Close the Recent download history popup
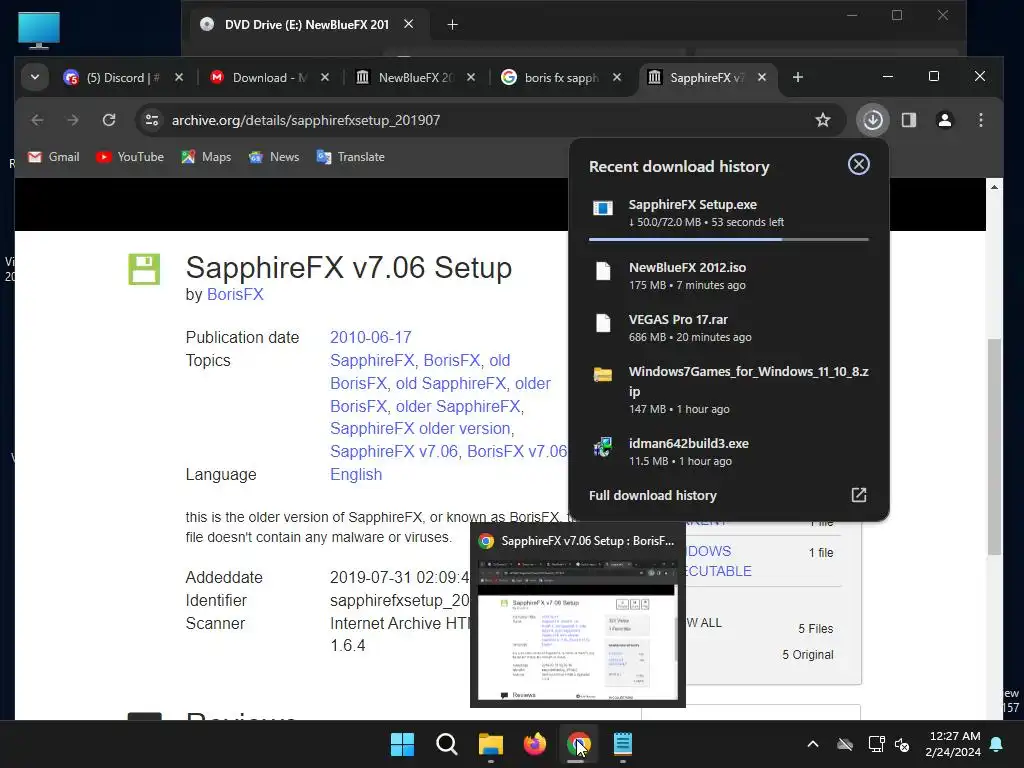1024x768 pixels. (x=858, y=164)
